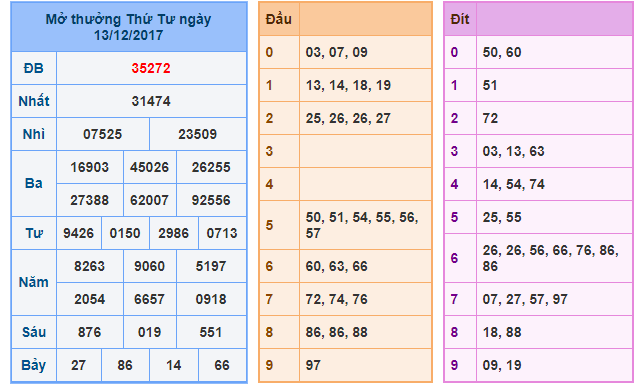Viewport: 638px width, 389px height.
Task: Click third prize number 26255
Action: pos(211,167)
